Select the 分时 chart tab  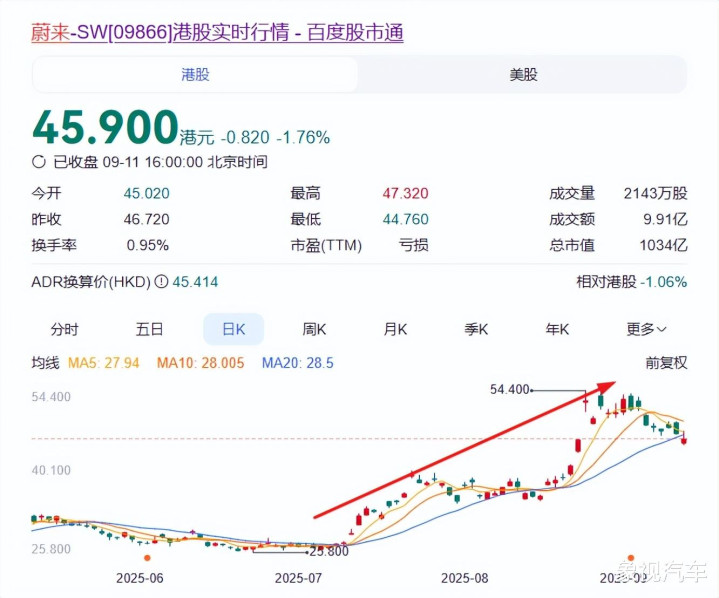65,329
